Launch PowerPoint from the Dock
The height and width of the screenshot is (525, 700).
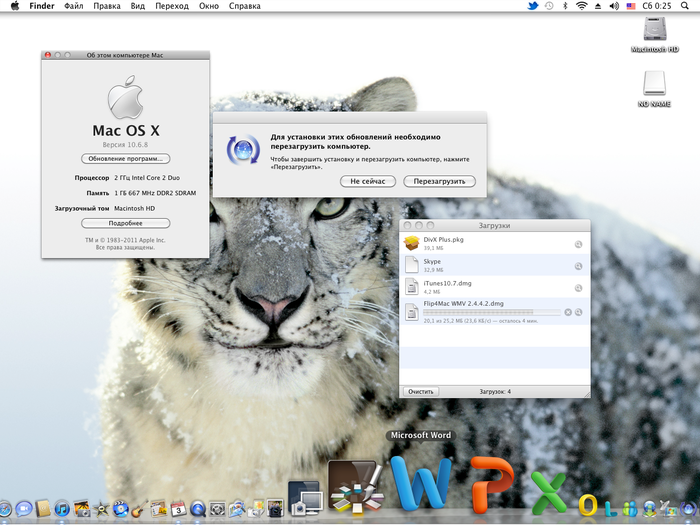click(492, 485)
